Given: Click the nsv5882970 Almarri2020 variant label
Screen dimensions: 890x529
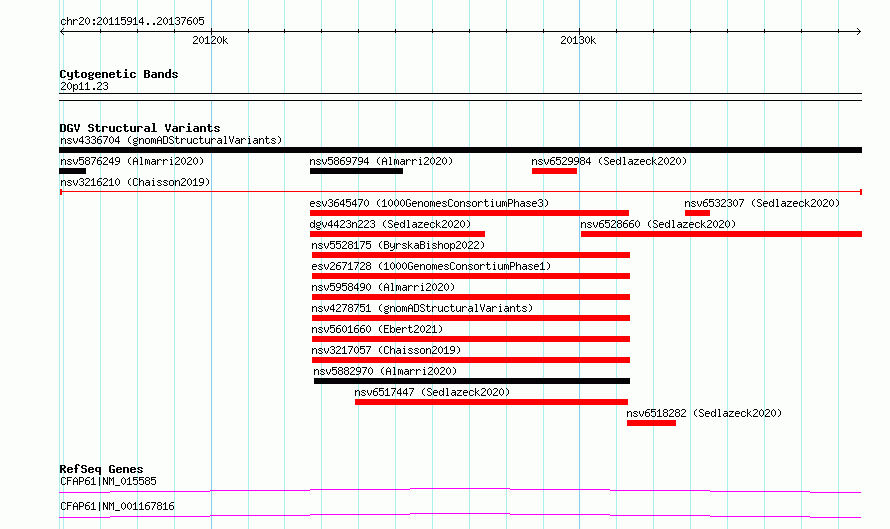Looking at the screenshot, I should coord(385,371).
